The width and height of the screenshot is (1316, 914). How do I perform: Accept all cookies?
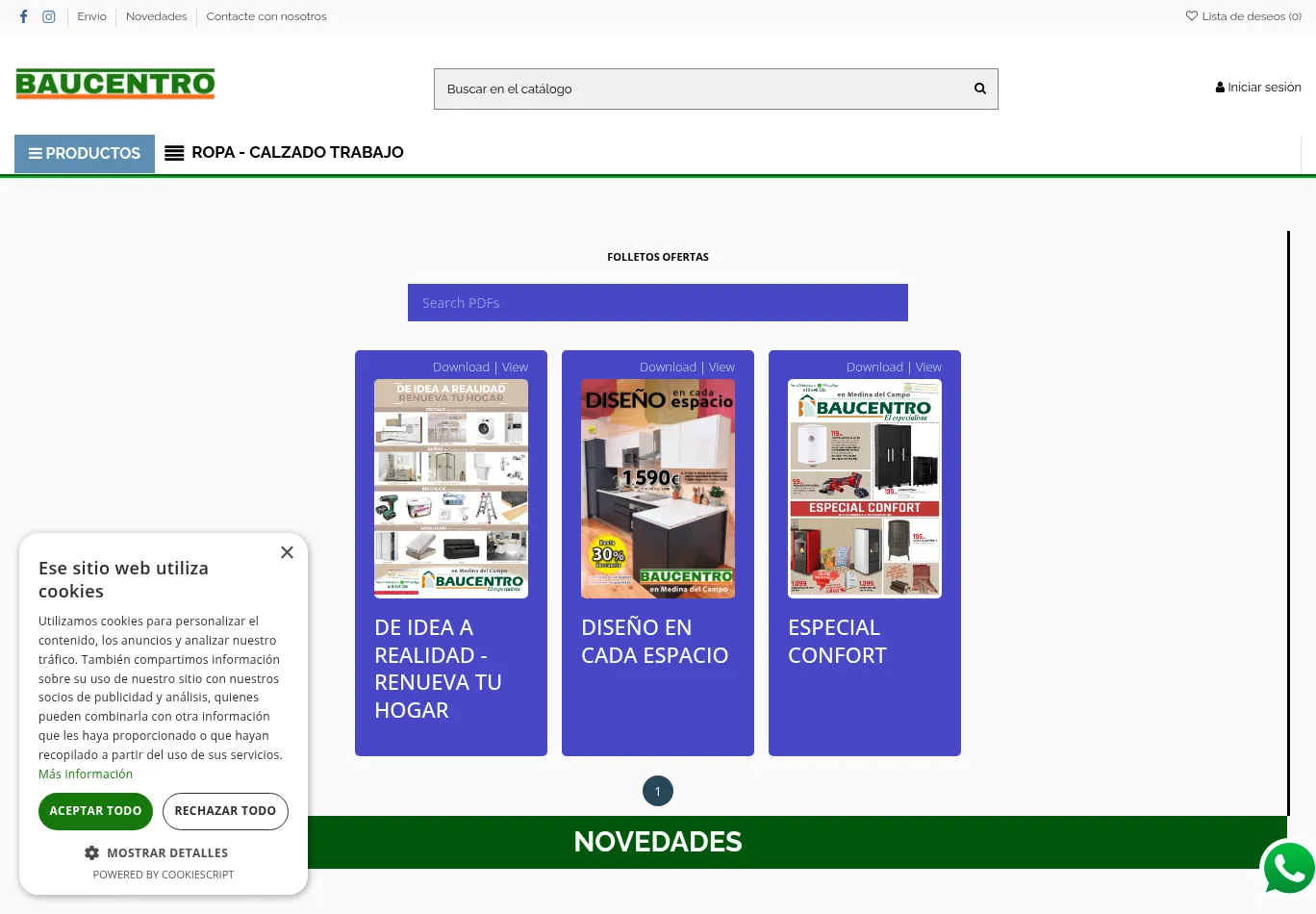point(95,811)
